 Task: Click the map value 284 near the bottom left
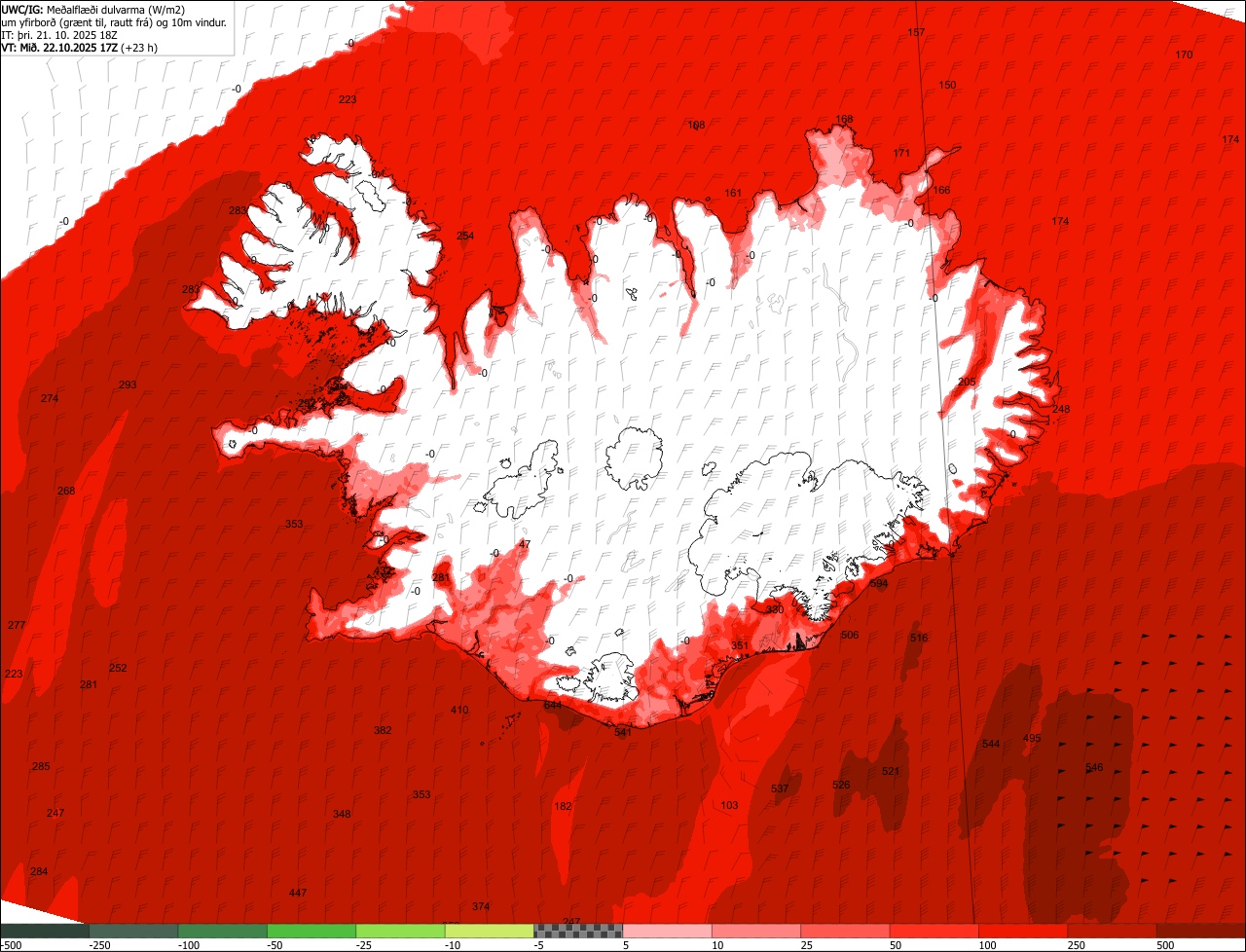39,871
